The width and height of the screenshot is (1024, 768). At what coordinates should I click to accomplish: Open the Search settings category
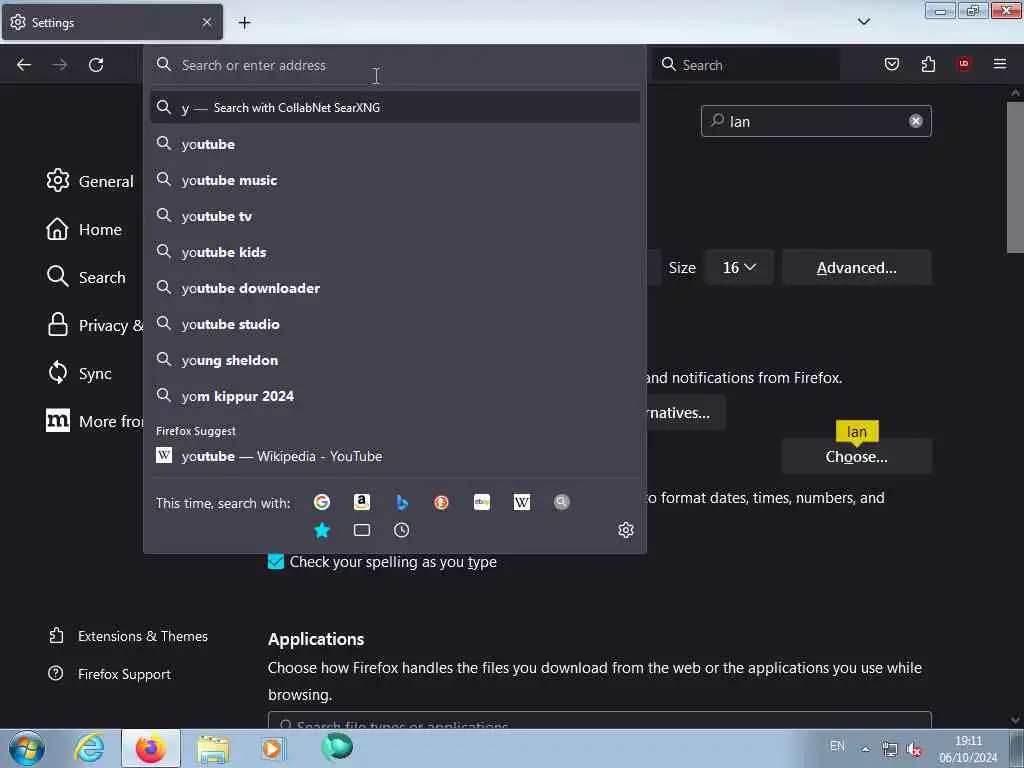coord(86,277)
